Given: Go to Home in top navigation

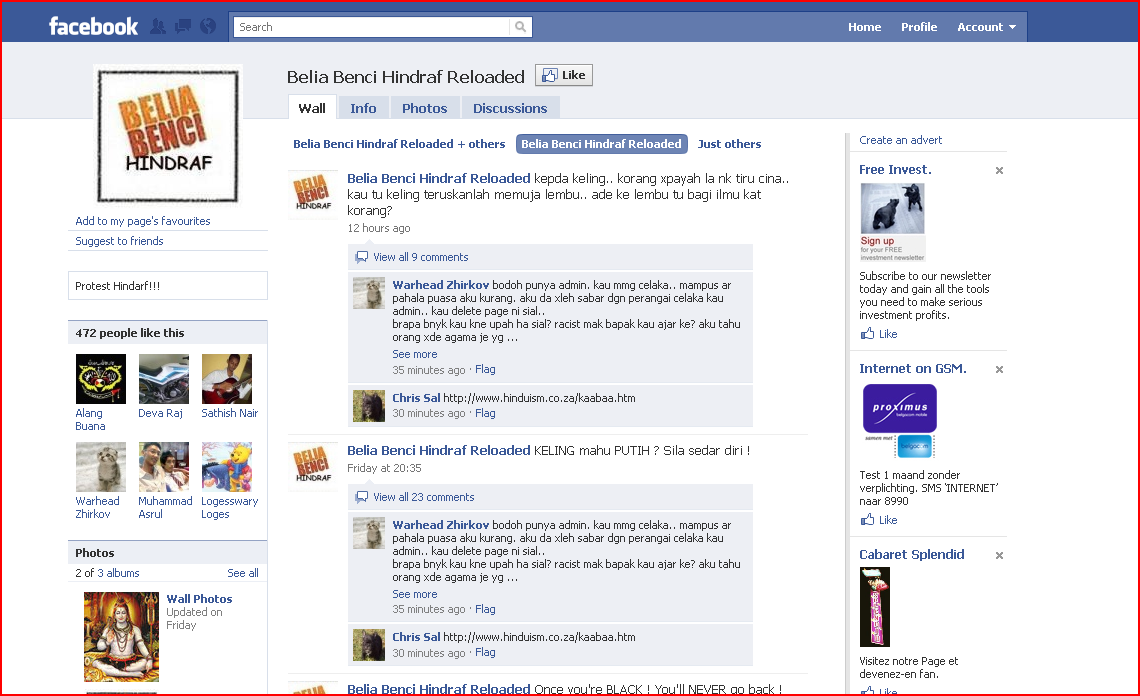Looking at the screenshot, I should tap(864, 27).
